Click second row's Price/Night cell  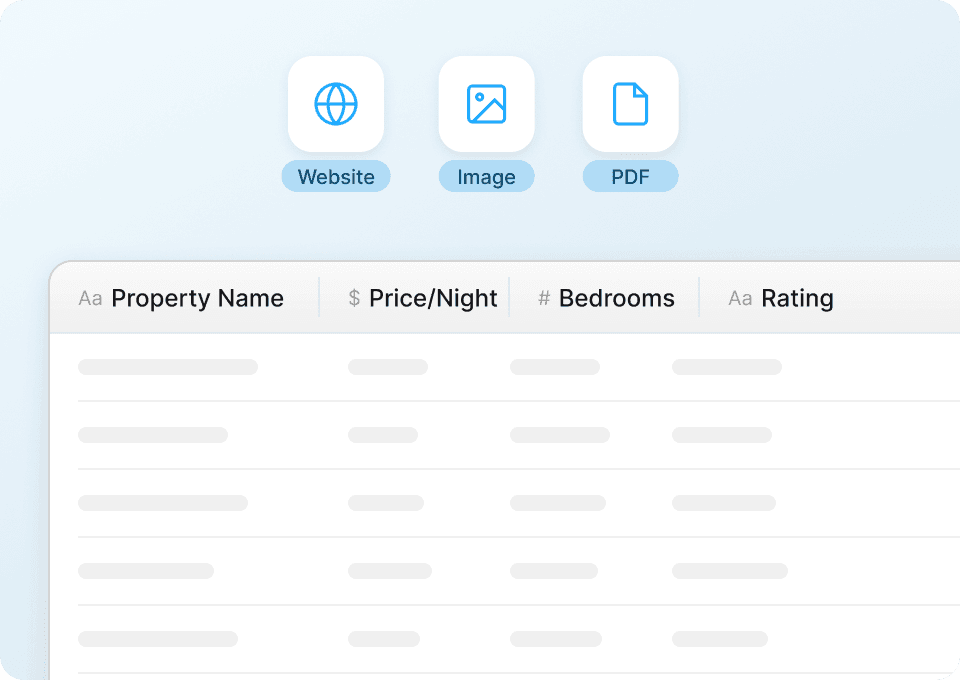pos(383,435)
